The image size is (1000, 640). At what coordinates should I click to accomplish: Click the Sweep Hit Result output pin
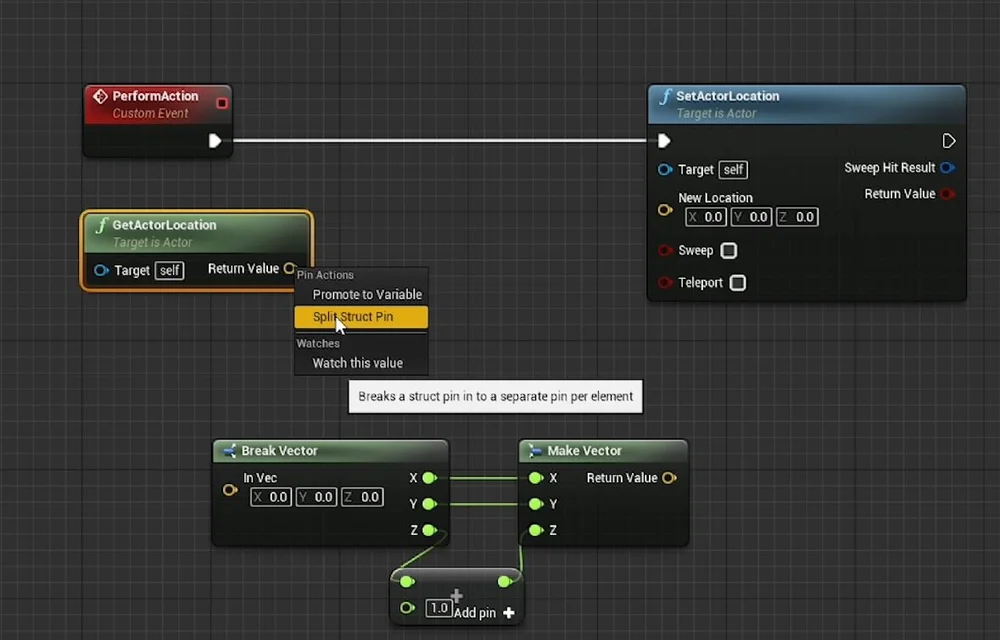pyautogui.click(x=948, y=167)
